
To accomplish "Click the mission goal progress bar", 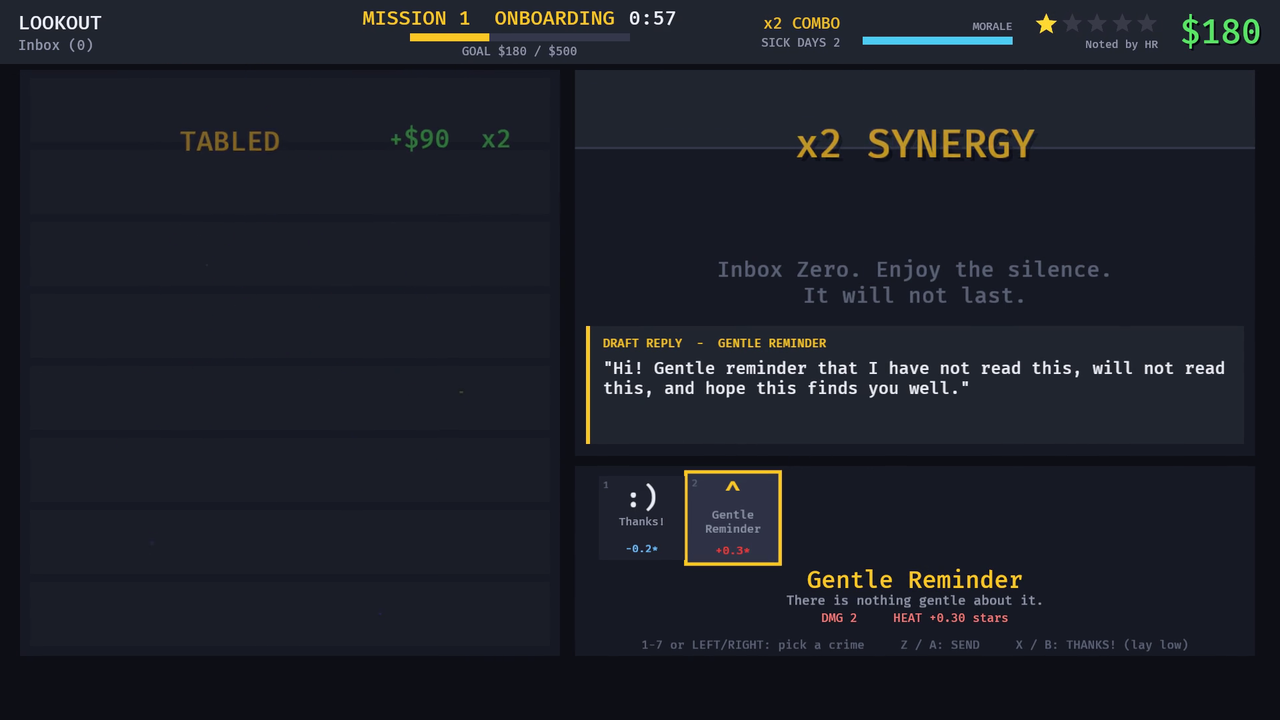I will (520, 37).
